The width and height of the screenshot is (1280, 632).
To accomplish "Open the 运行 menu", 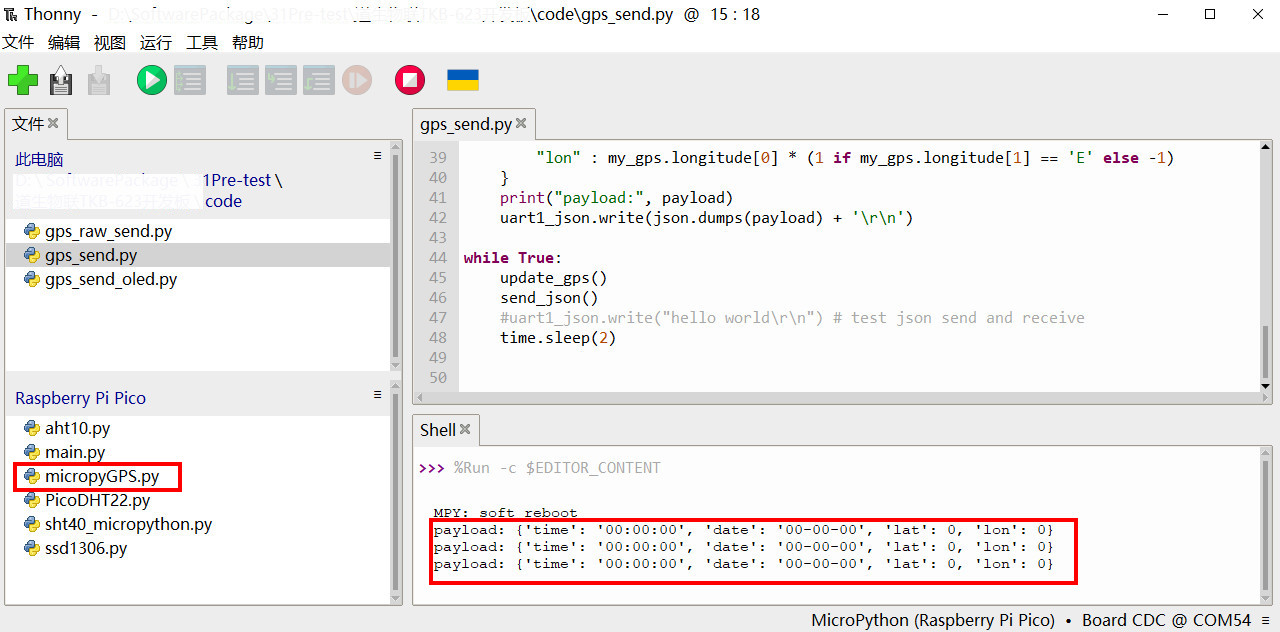I will pos(155,42).
